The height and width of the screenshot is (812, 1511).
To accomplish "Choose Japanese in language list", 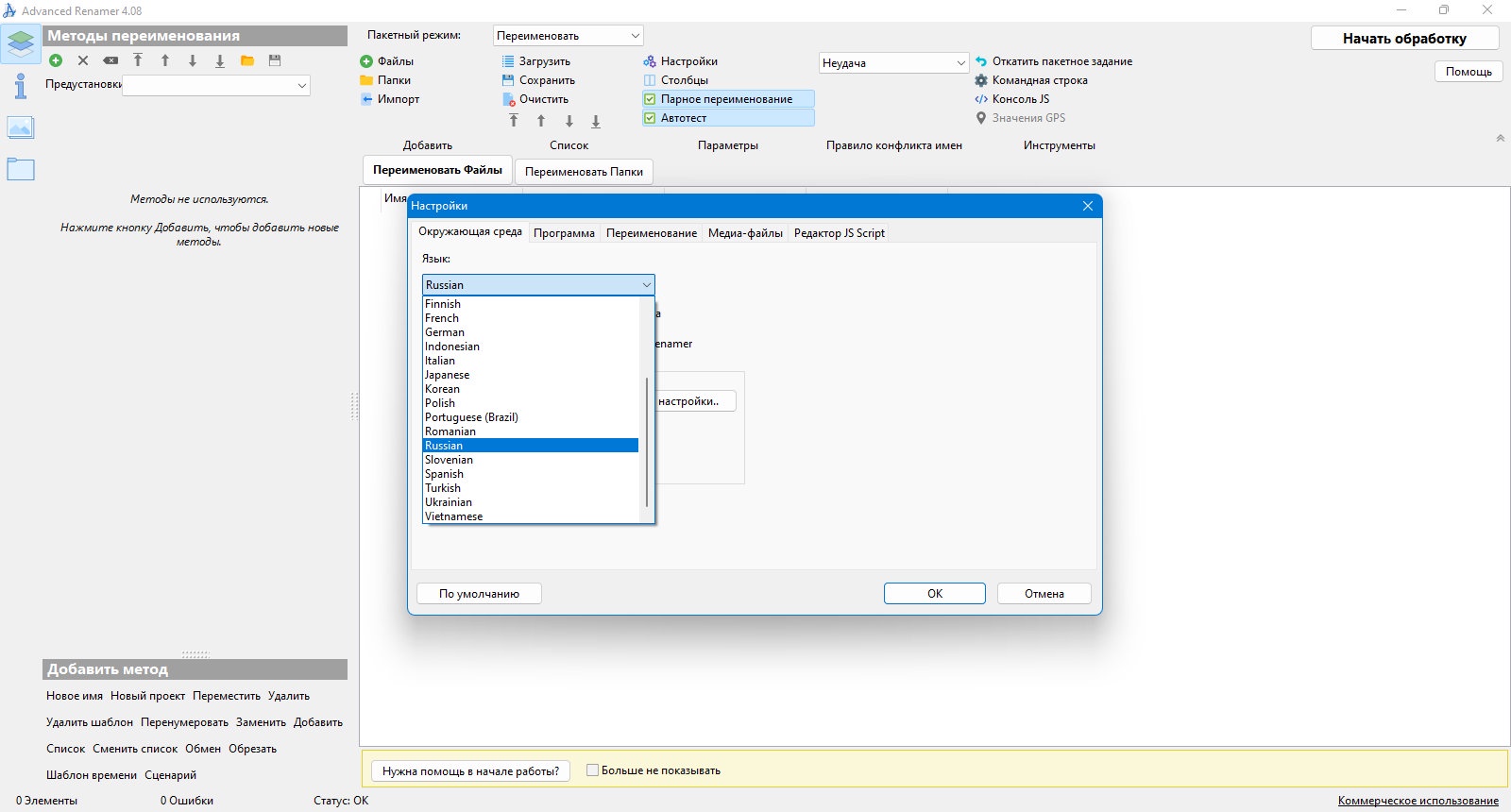I will [x=531, y=375].
